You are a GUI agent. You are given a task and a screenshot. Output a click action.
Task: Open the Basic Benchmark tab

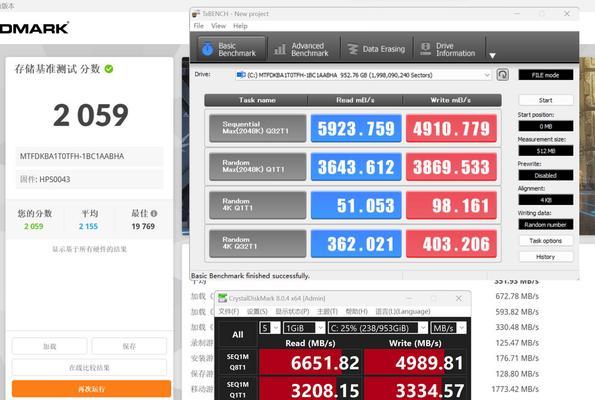tap(231, 49)
